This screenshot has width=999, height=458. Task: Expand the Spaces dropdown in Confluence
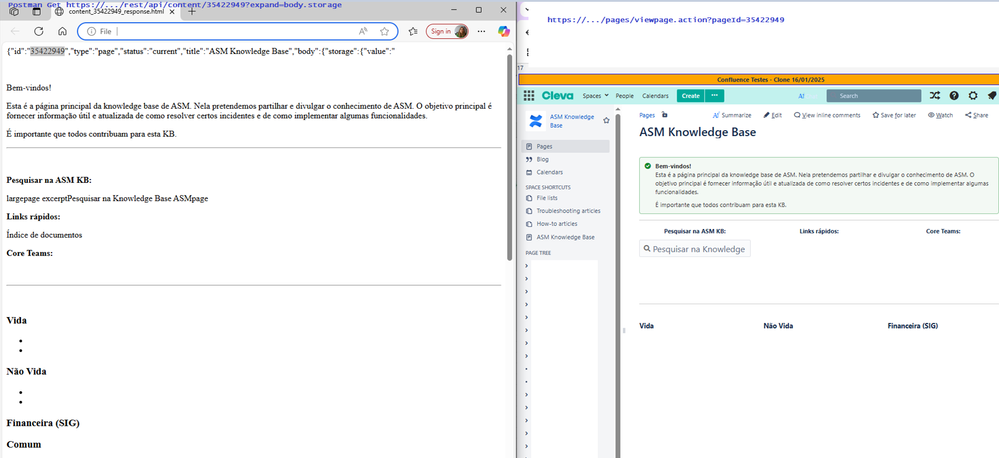pyautogui.click(x=596, y=96)
